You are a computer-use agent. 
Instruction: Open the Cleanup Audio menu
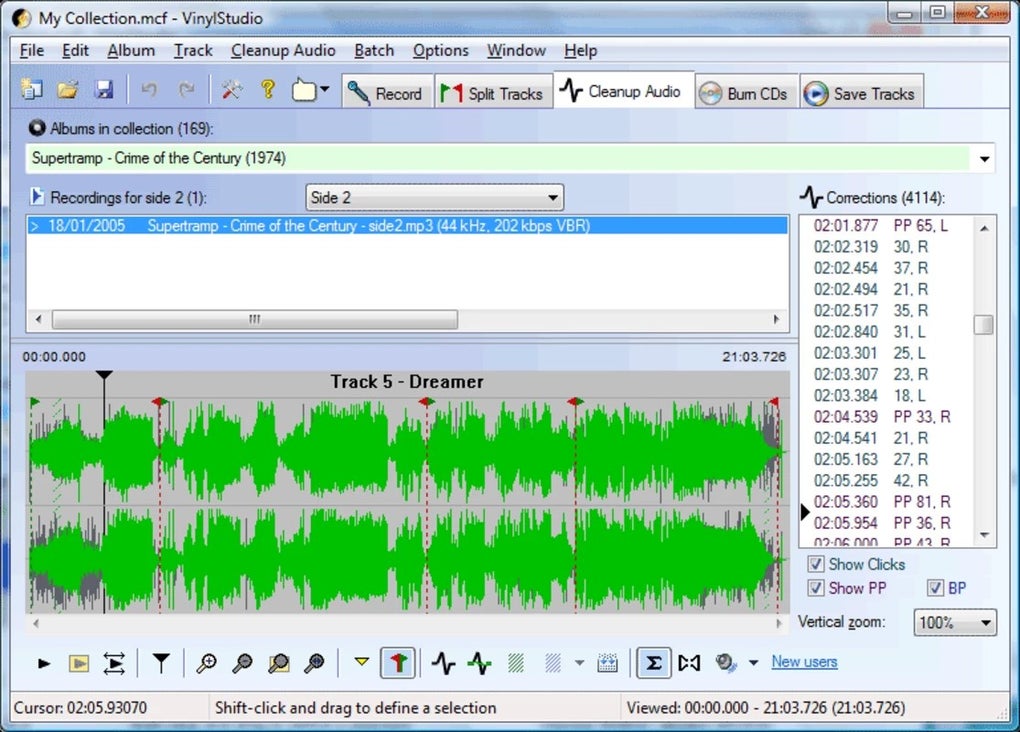pos(283,50)
